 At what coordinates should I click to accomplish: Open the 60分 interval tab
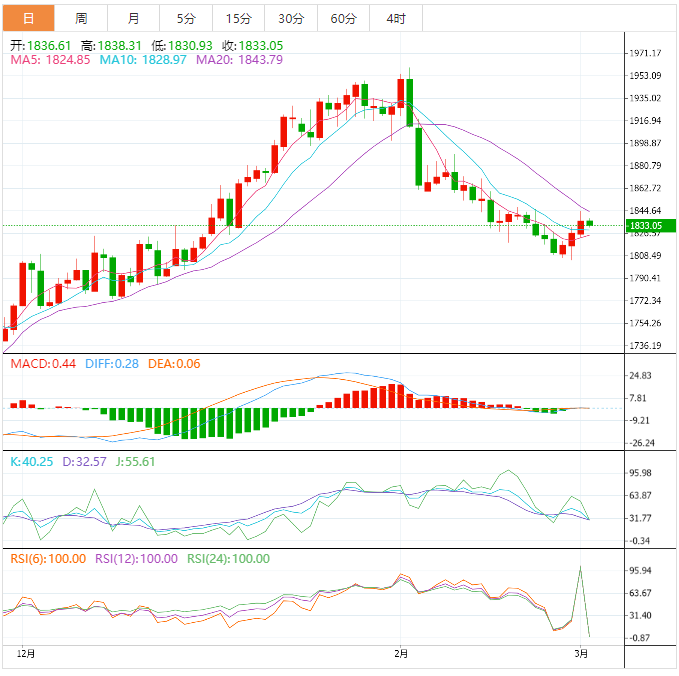click(343, 19)
